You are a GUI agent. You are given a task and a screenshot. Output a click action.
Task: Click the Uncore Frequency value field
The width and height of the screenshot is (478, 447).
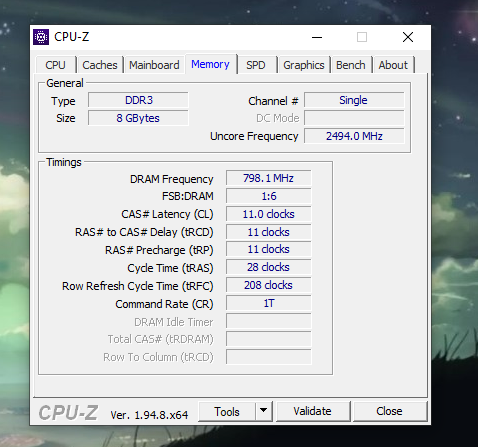tap(354, 136)
